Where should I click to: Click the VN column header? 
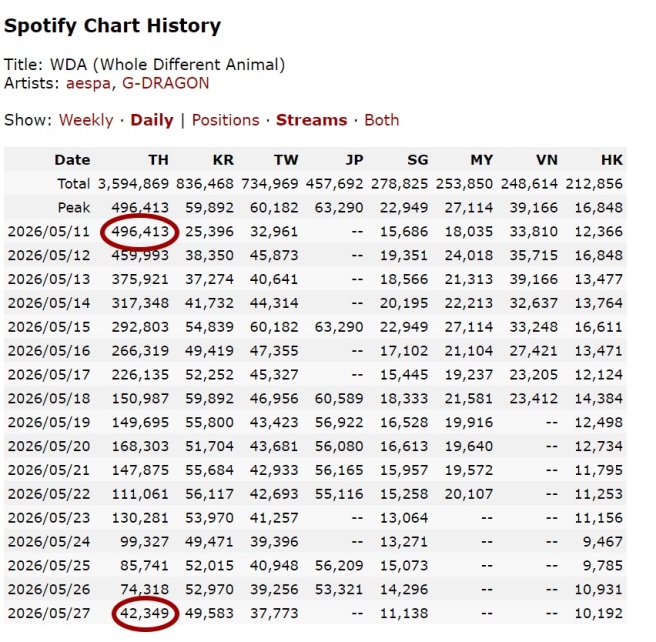[x=547, y=160]
